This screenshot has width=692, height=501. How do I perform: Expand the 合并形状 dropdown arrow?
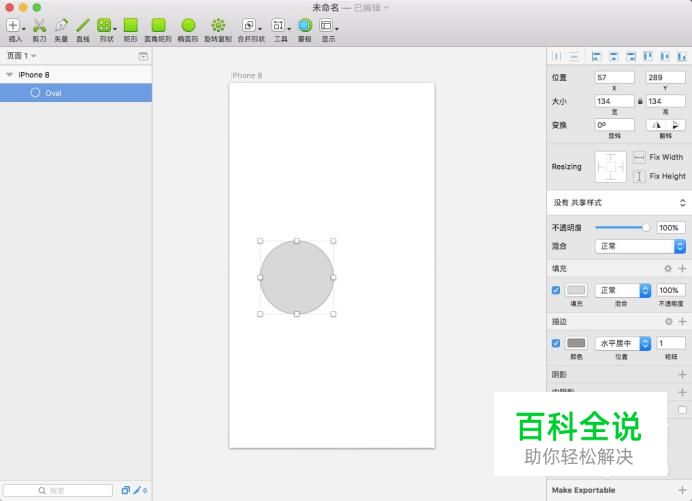point(260,29)
